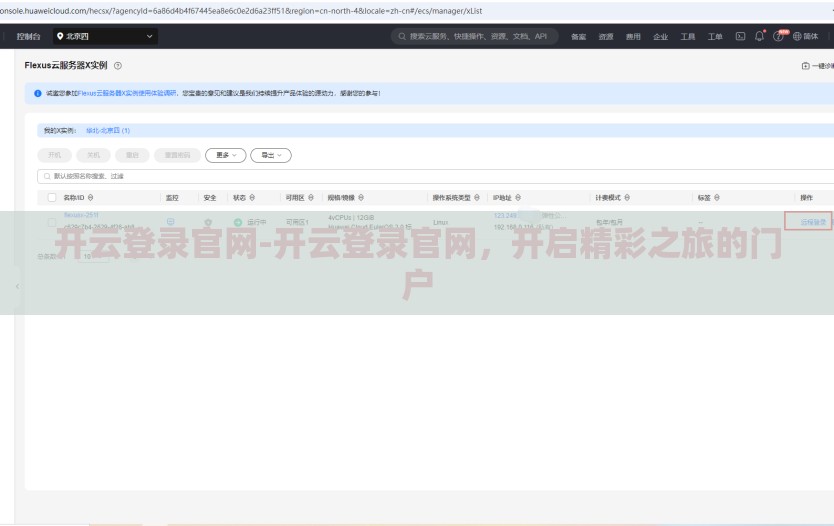This screenshot has height=526, width=834.
Task: Click help icon beside Flexus云服务器X实例 title
Action: (118, 65)
